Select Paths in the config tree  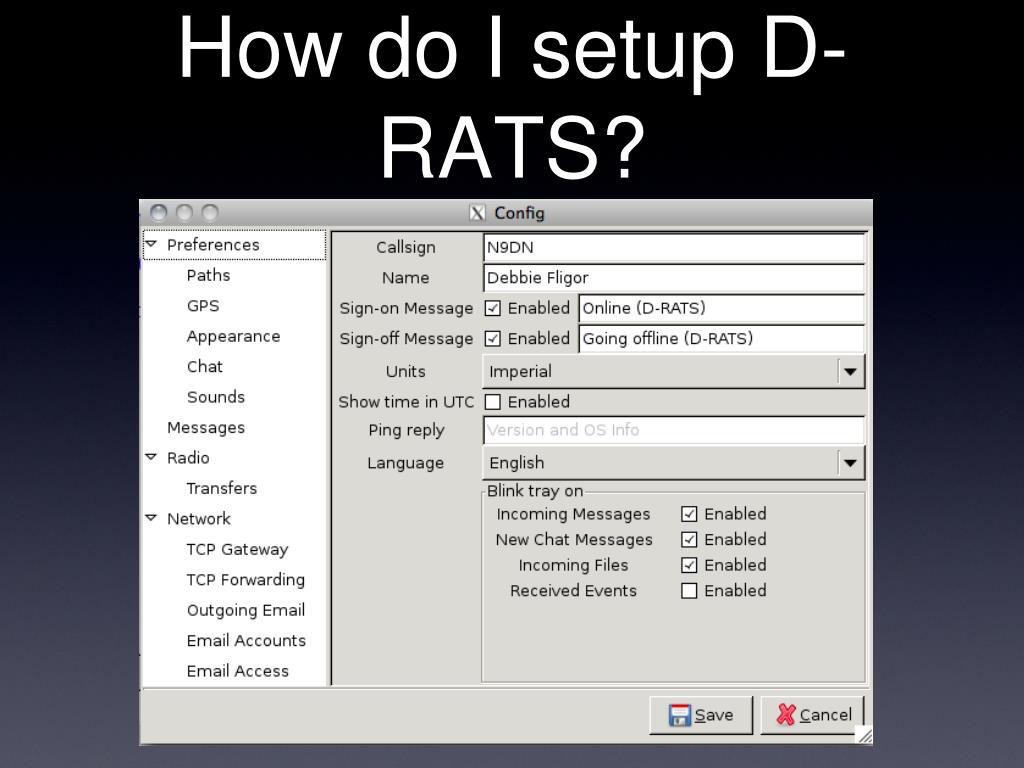(x=208, y=276)
